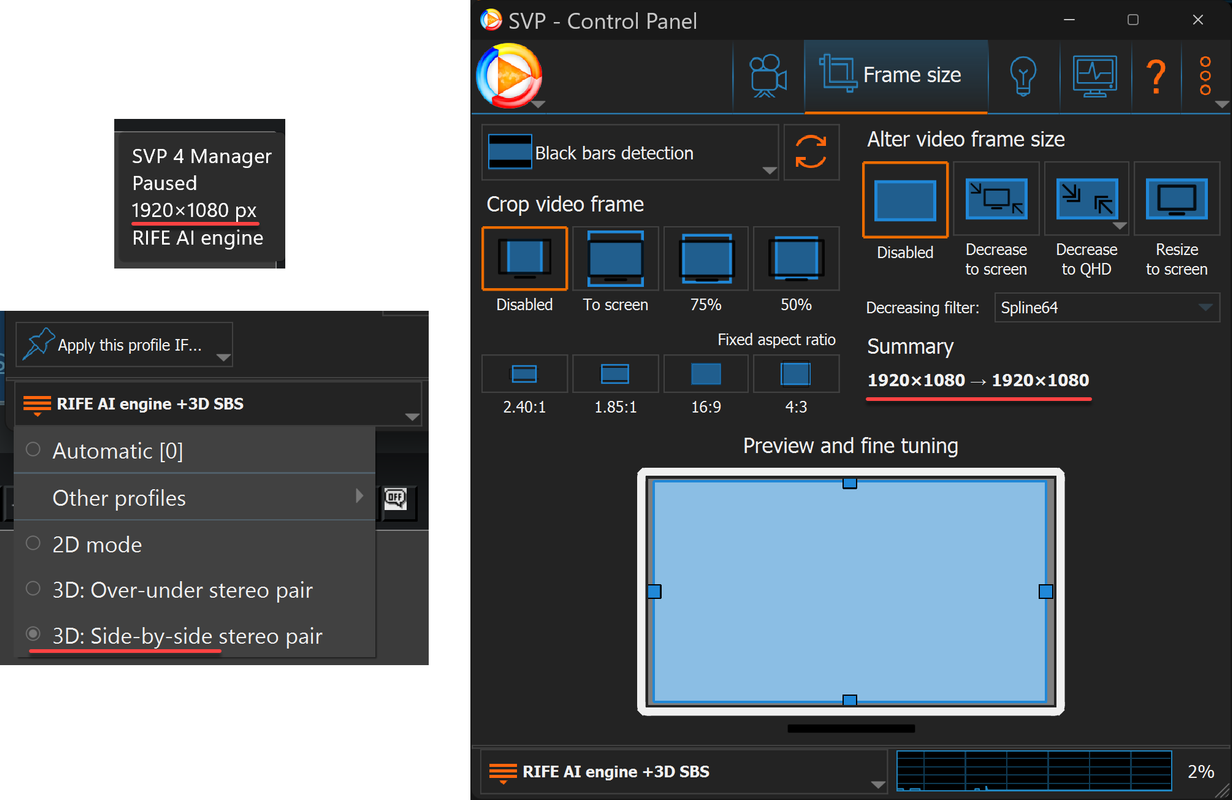Minimize the SVP Control Panel window

pos(1068,20)
